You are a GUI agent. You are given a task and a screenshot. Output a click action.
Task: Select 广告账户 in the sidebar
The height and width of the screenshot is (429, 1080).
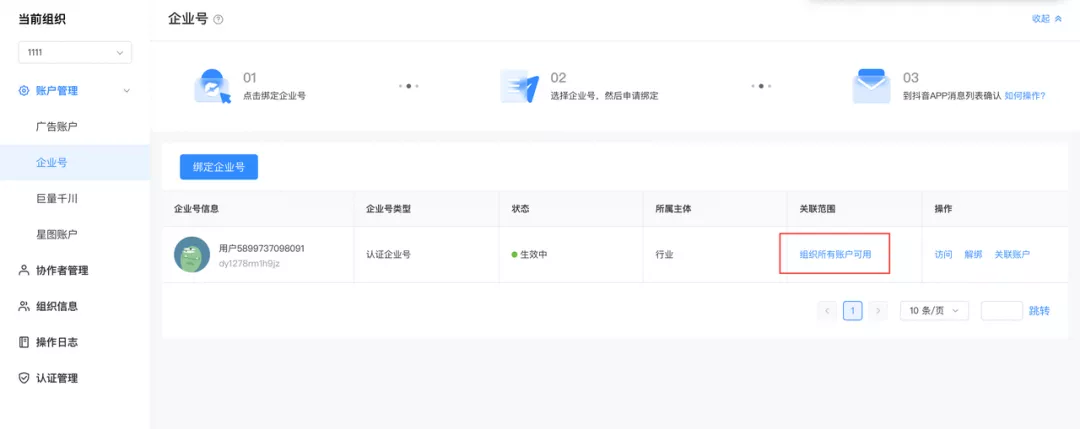(57, 127)
